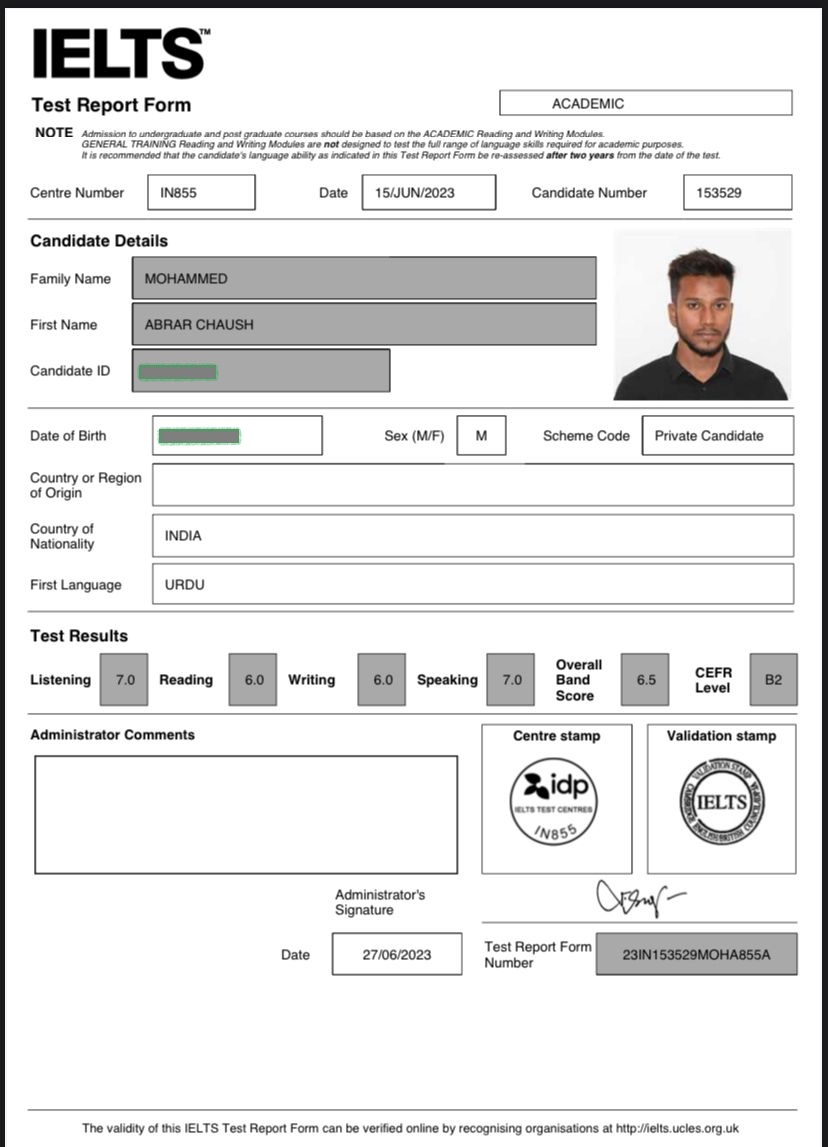
Task: Click the Administrator Comments text box
Action: click(246, 814)
